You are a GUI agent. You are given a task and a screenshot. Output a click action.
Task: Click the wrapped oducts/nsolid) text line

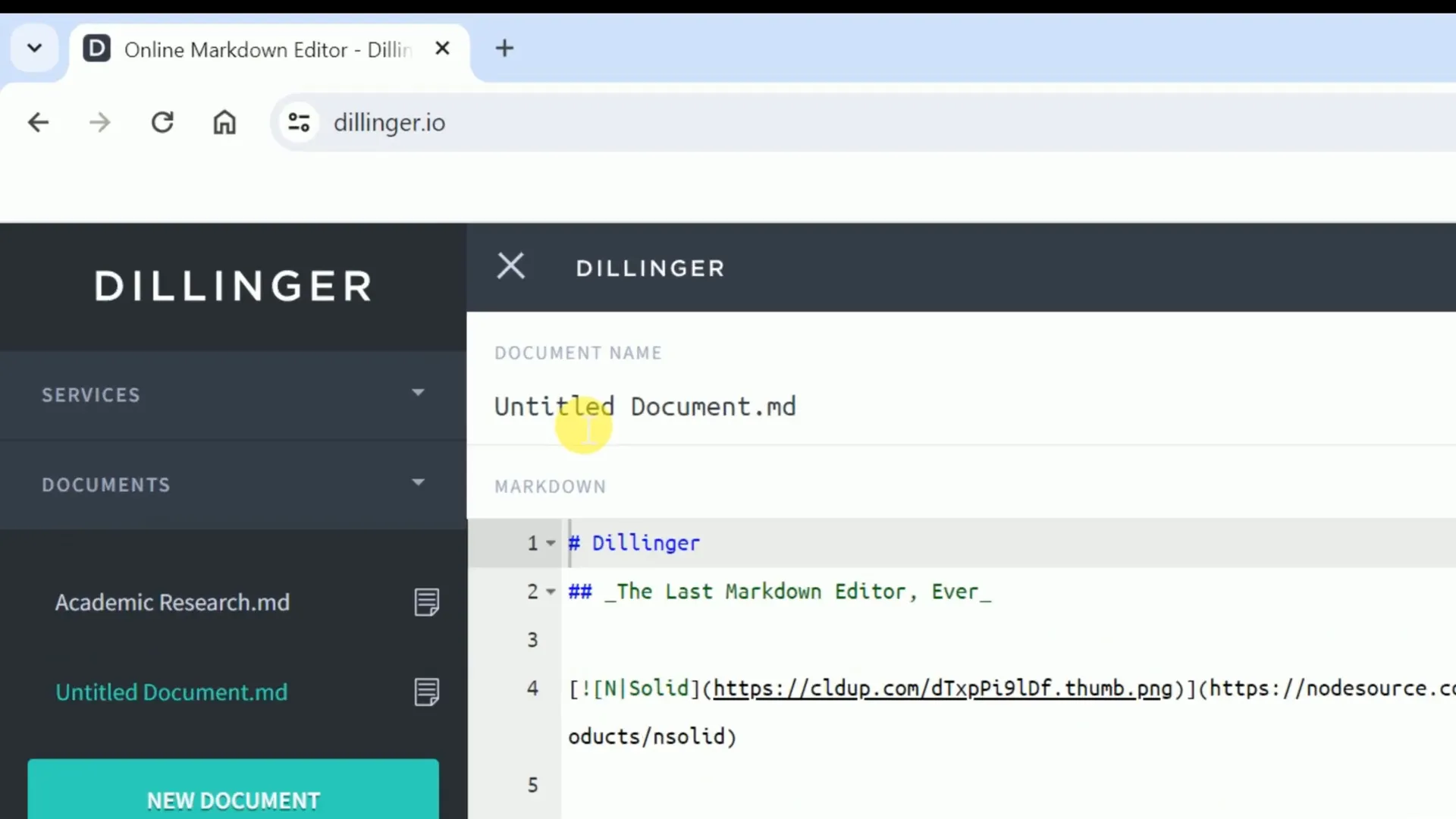[x=652, y=736]
